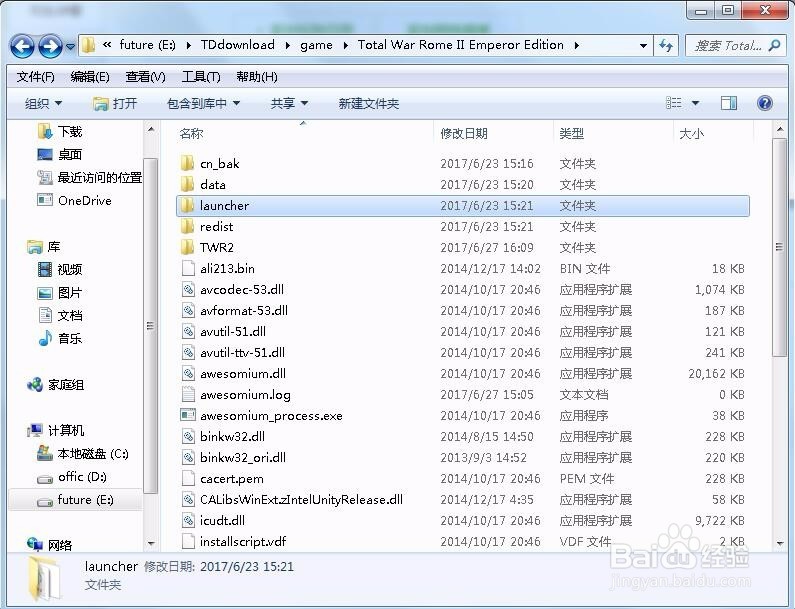Select 计算机 in the navigation pane
795x609 pixels.
pyautogui.click(x=55, y=431)
